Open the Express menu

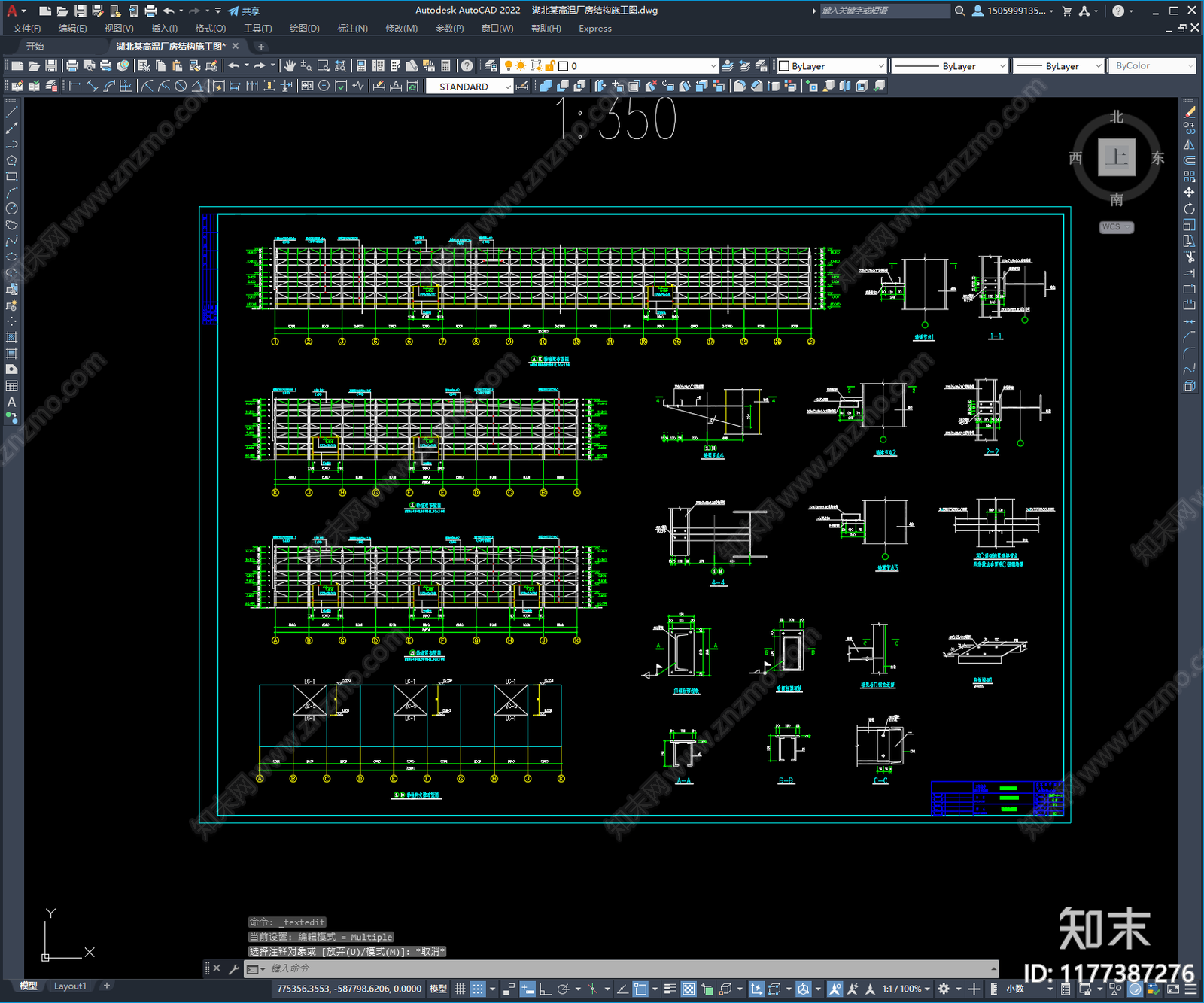pyautogui.click(x=595, y=29)
